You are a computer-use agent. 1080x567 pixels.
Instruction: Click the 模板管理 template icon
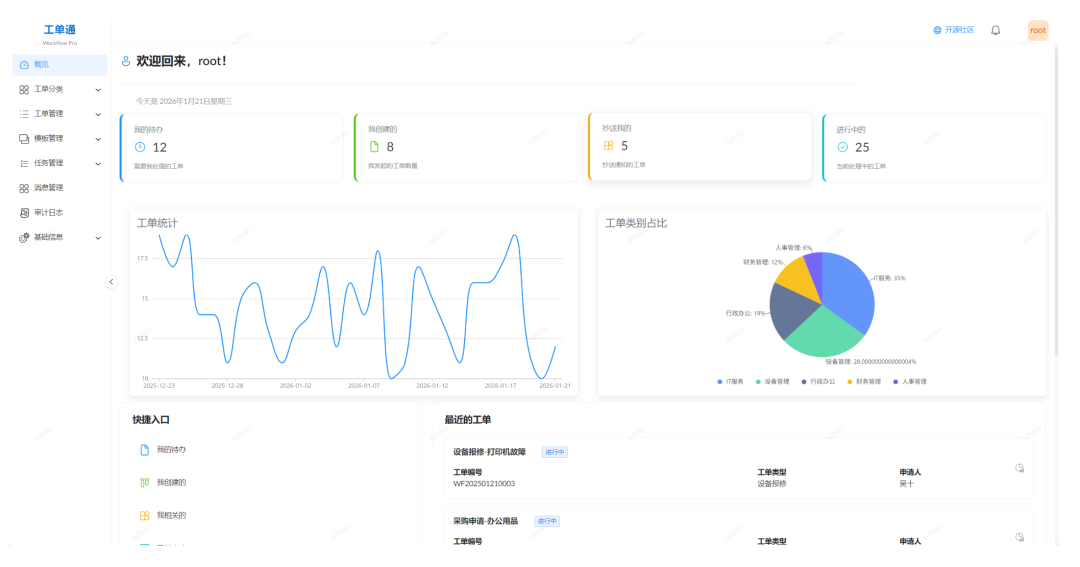(24, 139)
